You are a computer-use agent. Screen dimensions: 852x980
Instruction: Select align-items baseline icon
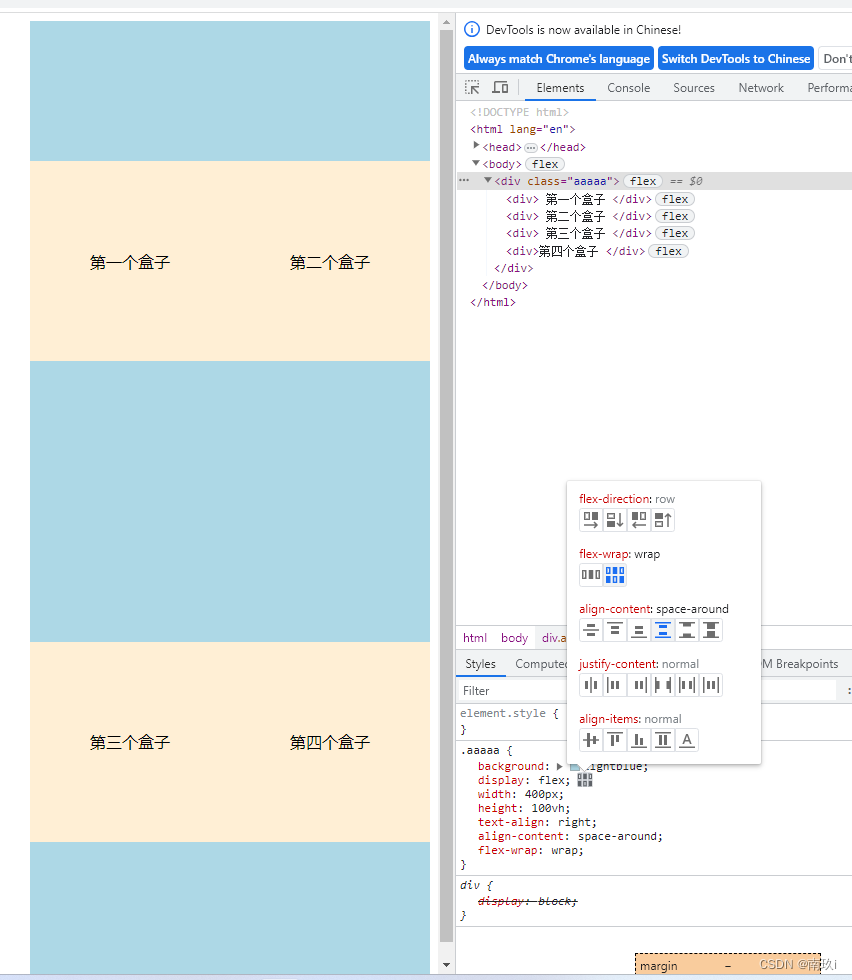tap(687, 740)
